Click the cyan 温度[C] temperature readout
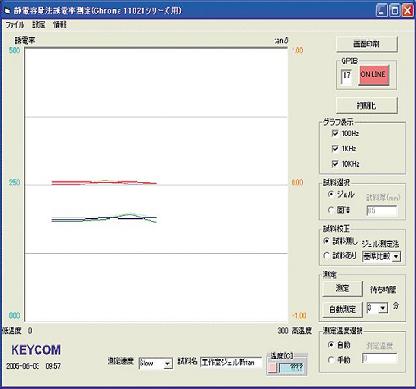The height and width of the screenshot is (389, 416). click(x=291, y=368)
